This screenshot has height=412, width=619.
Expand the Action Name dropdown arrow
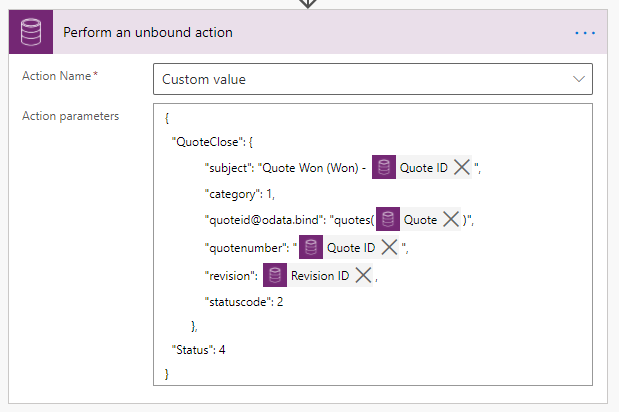click(578, 79)
